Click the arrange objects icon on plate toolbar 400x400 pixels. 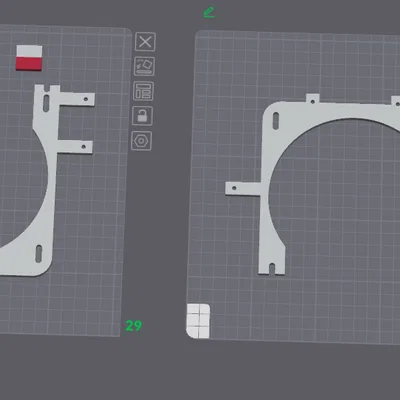pos(143,91)
